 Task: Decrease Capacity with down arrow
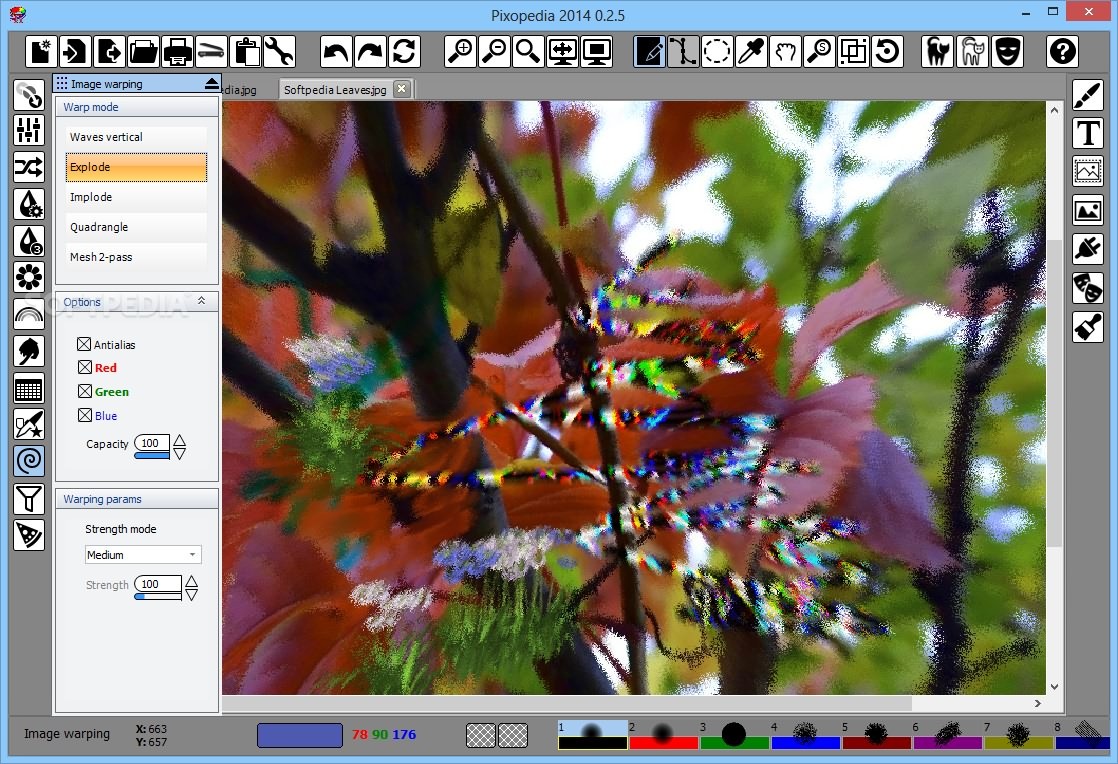pos(180,453)
